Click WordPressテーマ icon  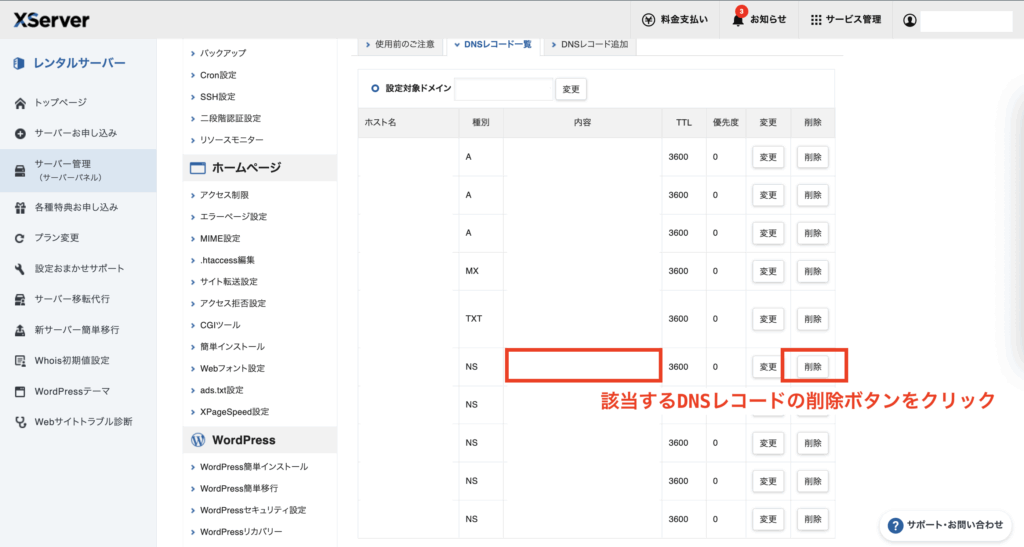click(x=20, y=392)
